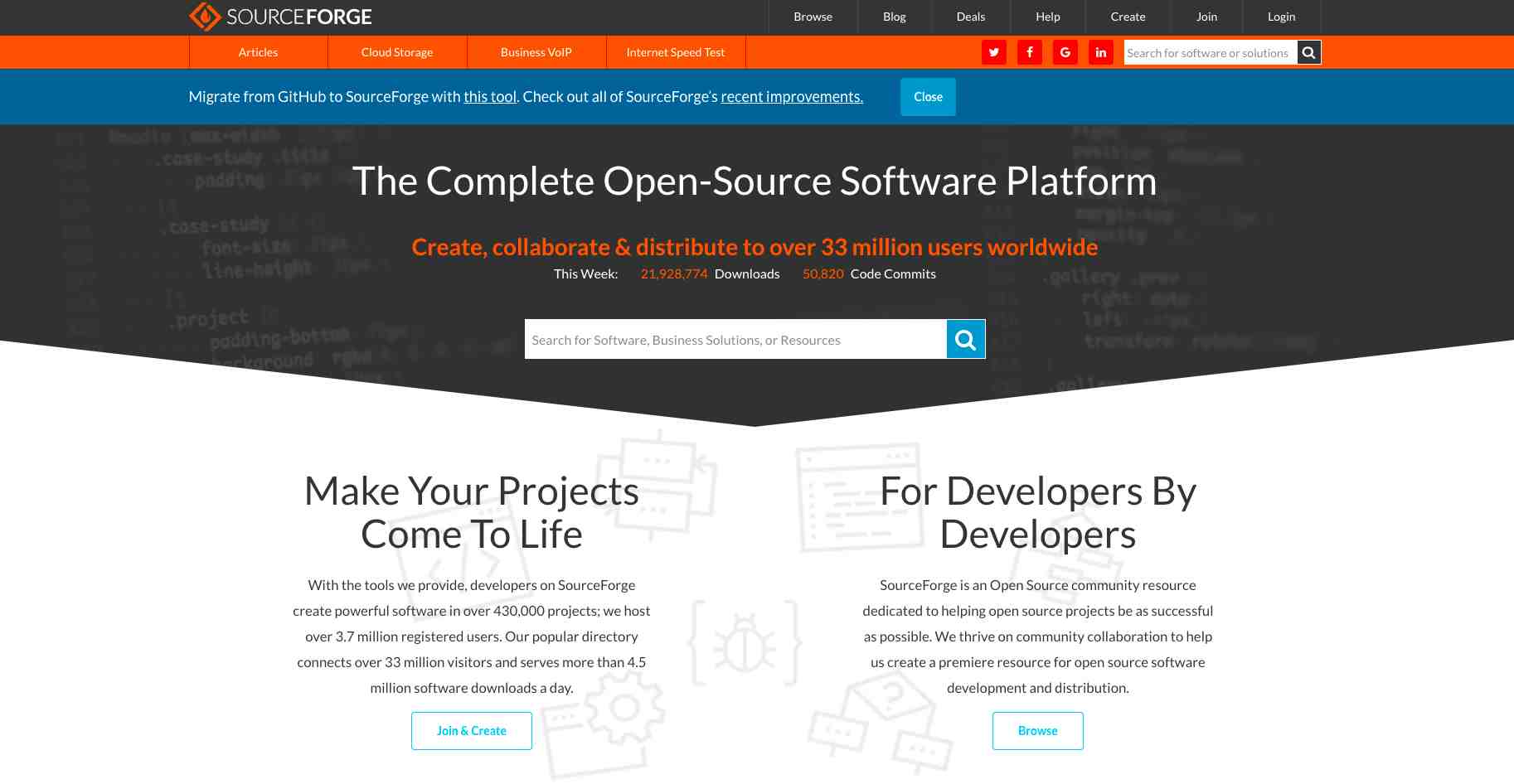Image resolution: width=1514 pixels, height=784 pixels.
Task: Open the Facebook social icon
Action: [x=1029, y=52]
